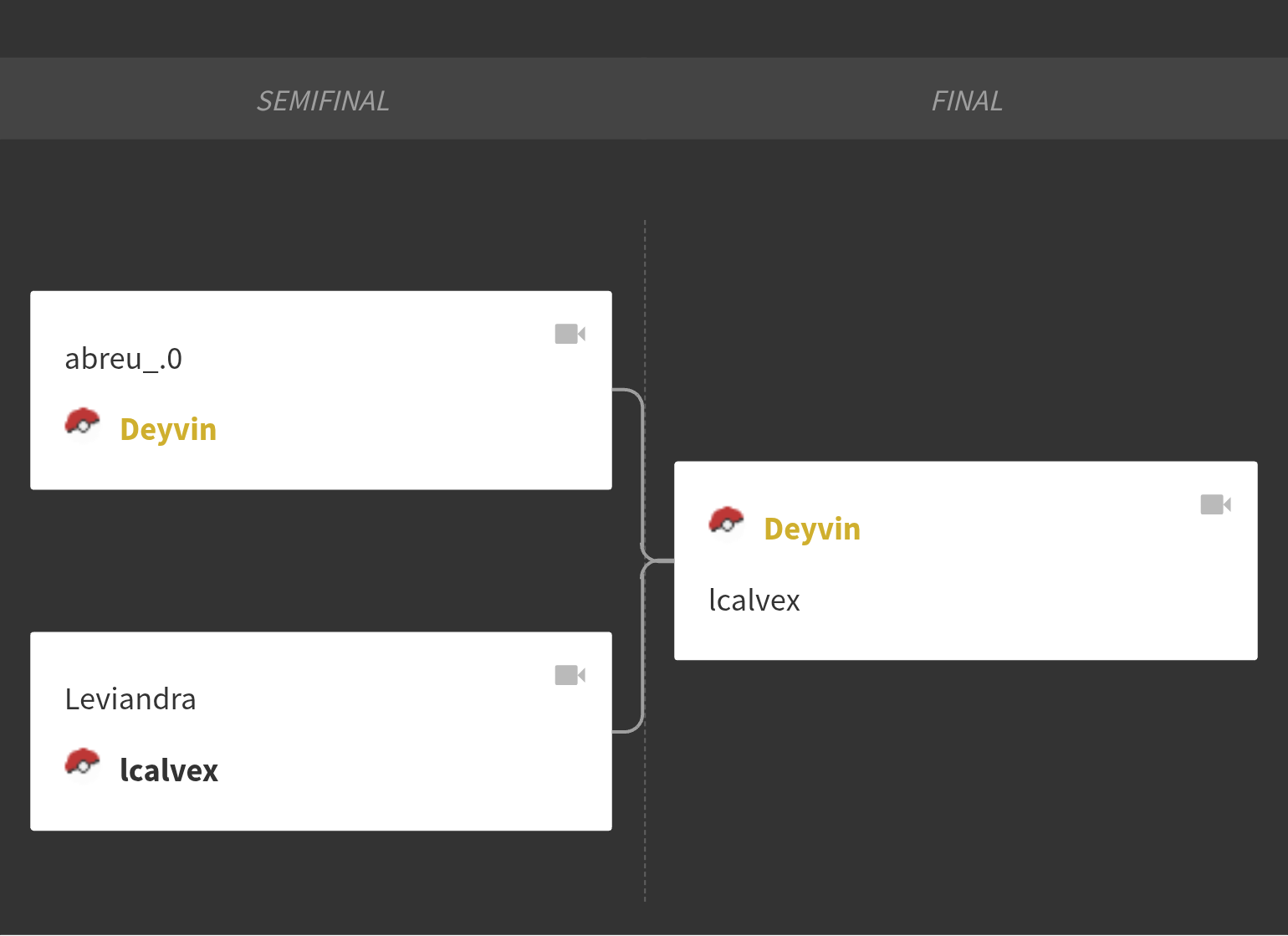The width and height of the screenshot is (1288, 936).
Task: Open video icon on abreu_.0 match
Action: point(570,334)
